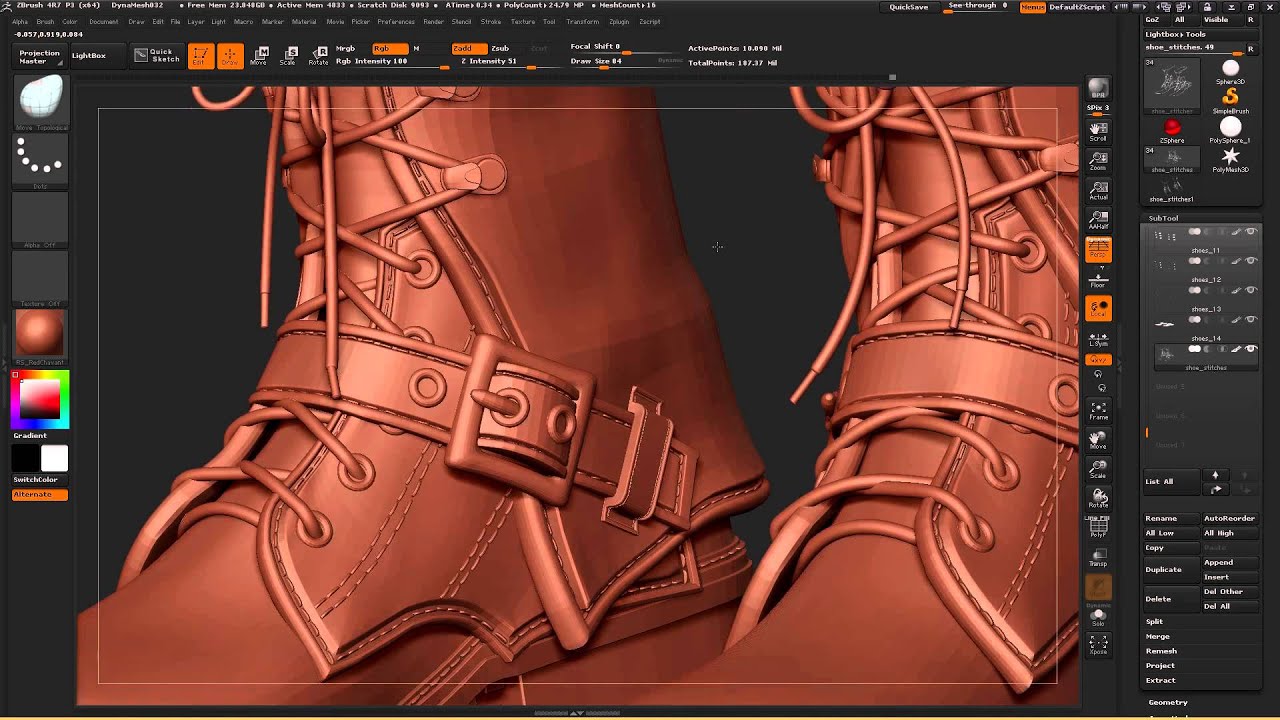Expand the Split section in SubTool
Viewport: 1280px width, 720px height.
click(x=1154, y=621)
